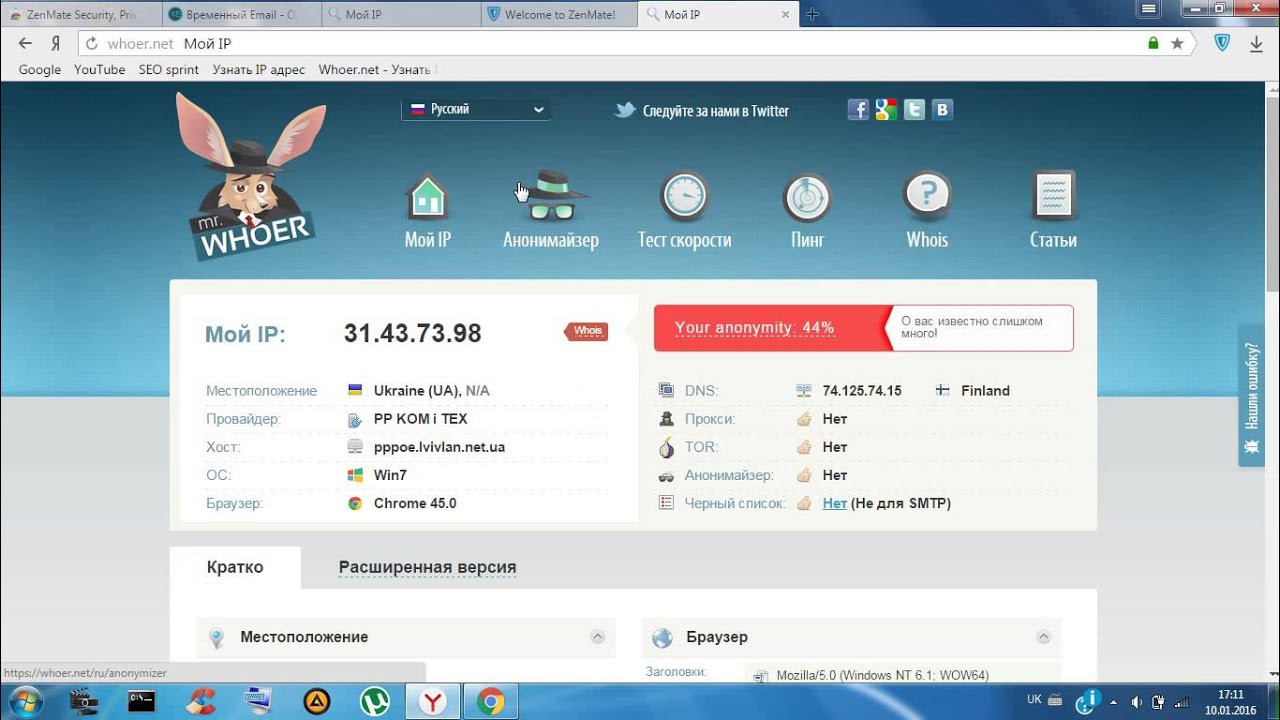This screenshot has width=1280, height=720.
Task: Click the Нет blacklist link
Action: 834,503
